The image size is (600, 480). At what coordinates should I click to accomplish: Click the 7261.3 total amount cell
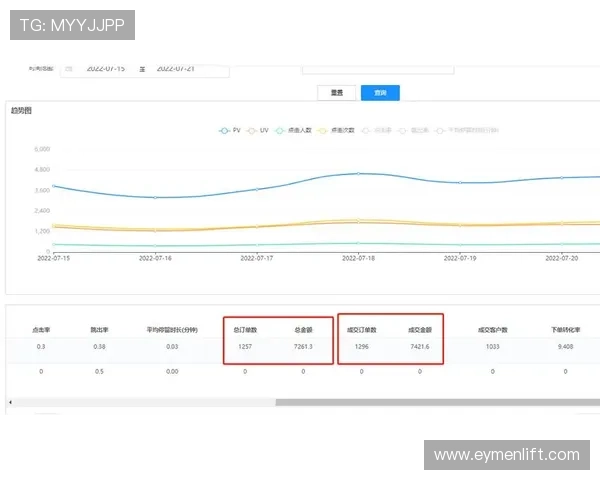point(303,346)
